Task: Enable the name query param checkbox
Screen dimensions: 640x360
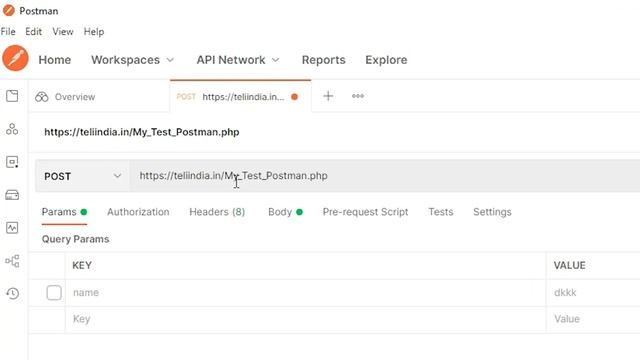Action: (54, 293)
